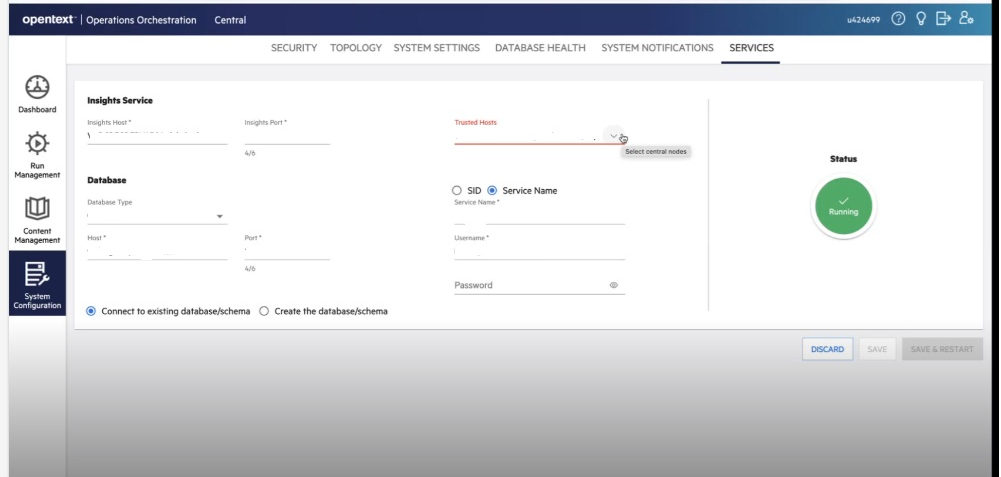This screenshot has height=477, width=1001.
Task: Click the Save & Restart button
Action: 942,349
